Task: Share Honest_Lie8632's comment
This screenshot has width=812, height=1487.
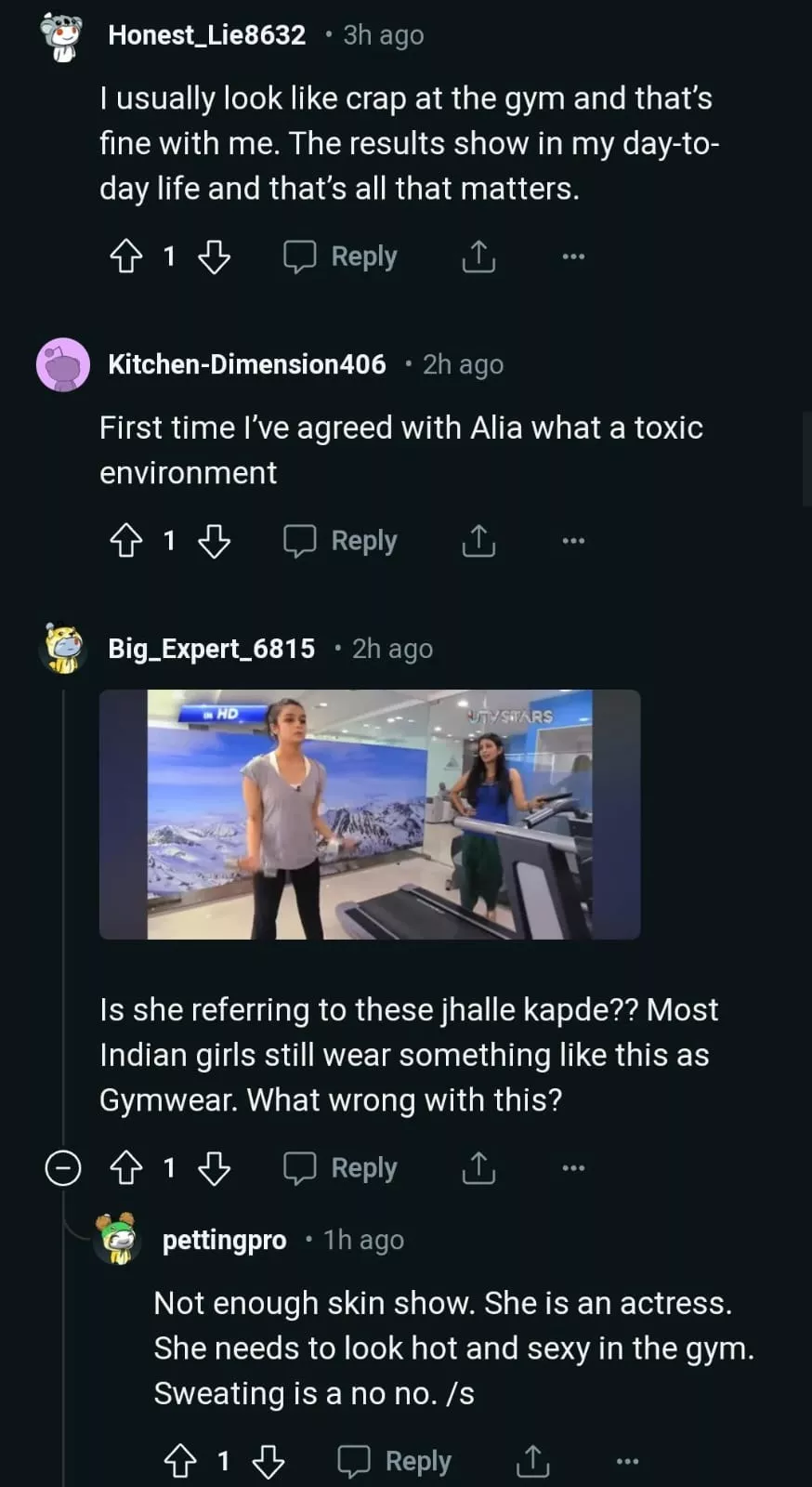Action: click(x=478, y=257)
